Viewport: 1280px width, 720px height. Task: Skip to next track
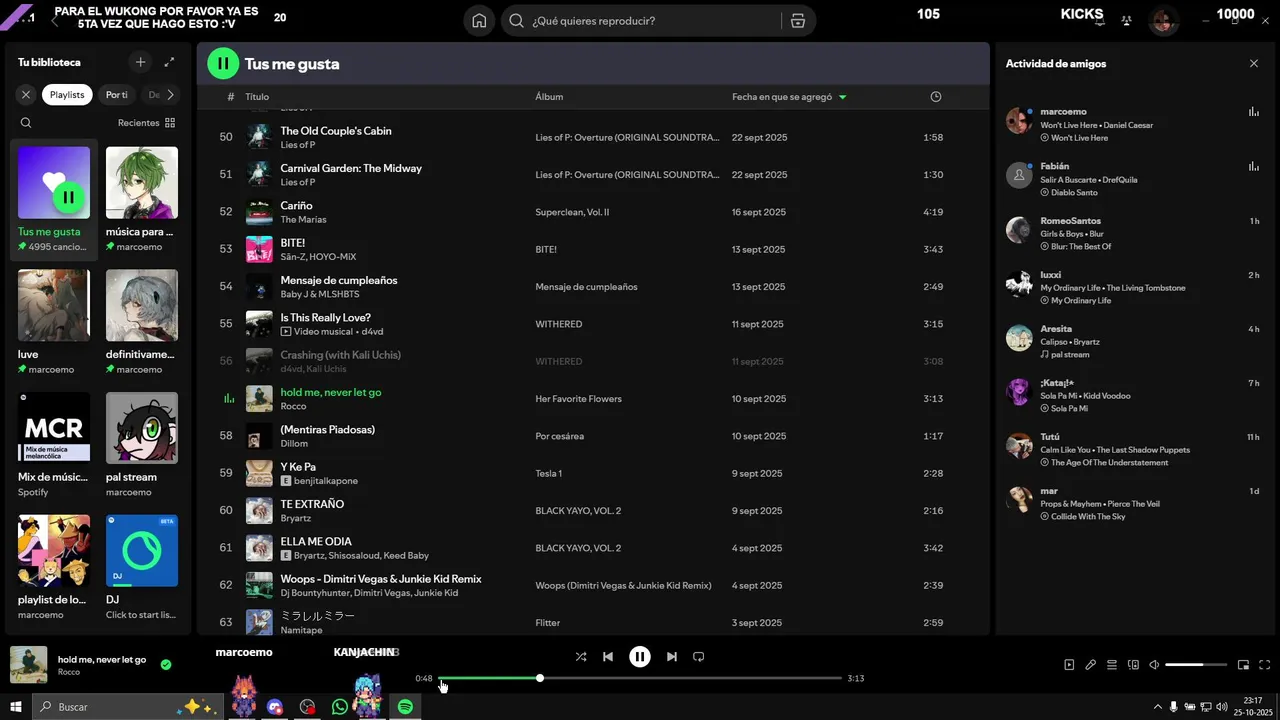pyautogui.click(x=672, y=657)
